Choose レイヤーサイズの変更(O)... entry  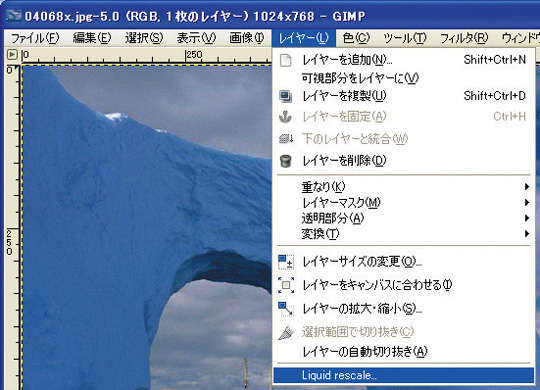[404, 262]
